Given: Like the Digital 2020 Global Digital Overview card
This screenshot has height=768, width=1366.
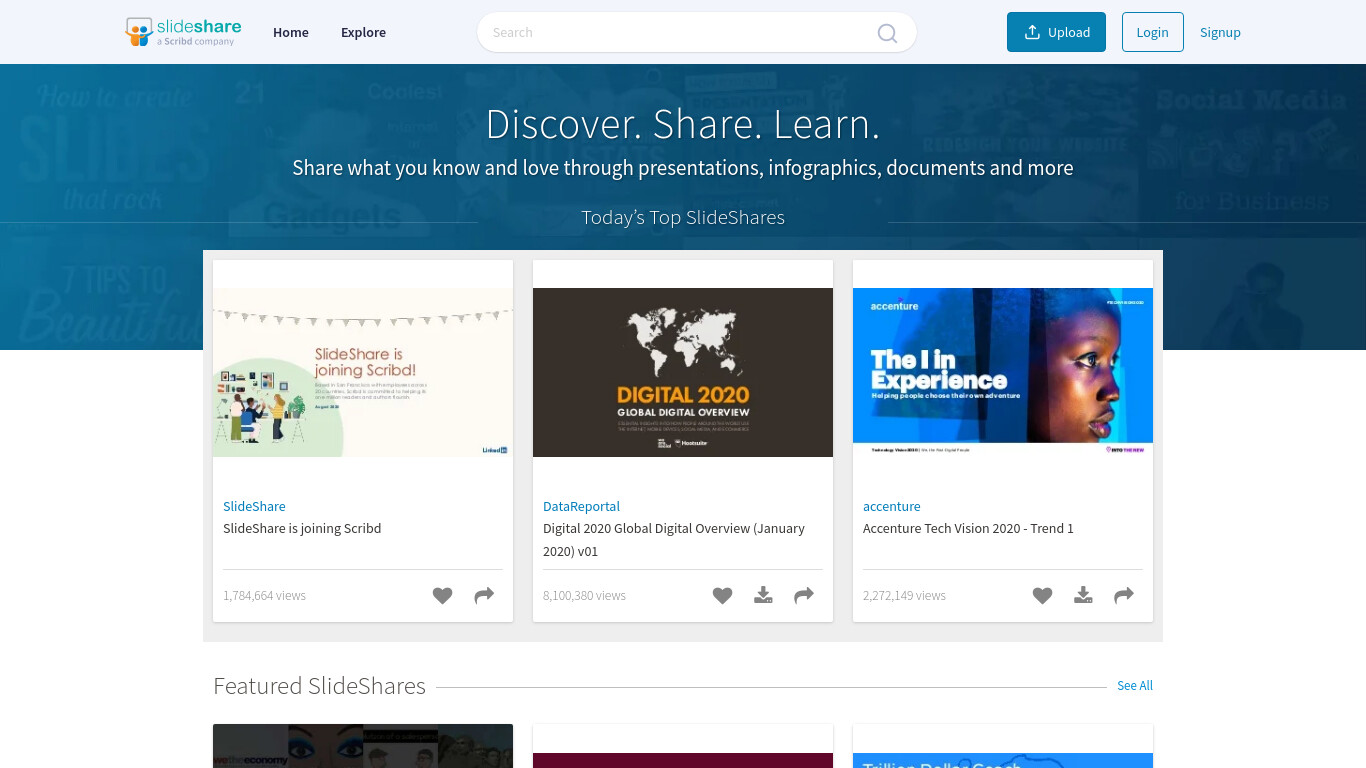Looking at the screenshot, I should click(723, 596).
